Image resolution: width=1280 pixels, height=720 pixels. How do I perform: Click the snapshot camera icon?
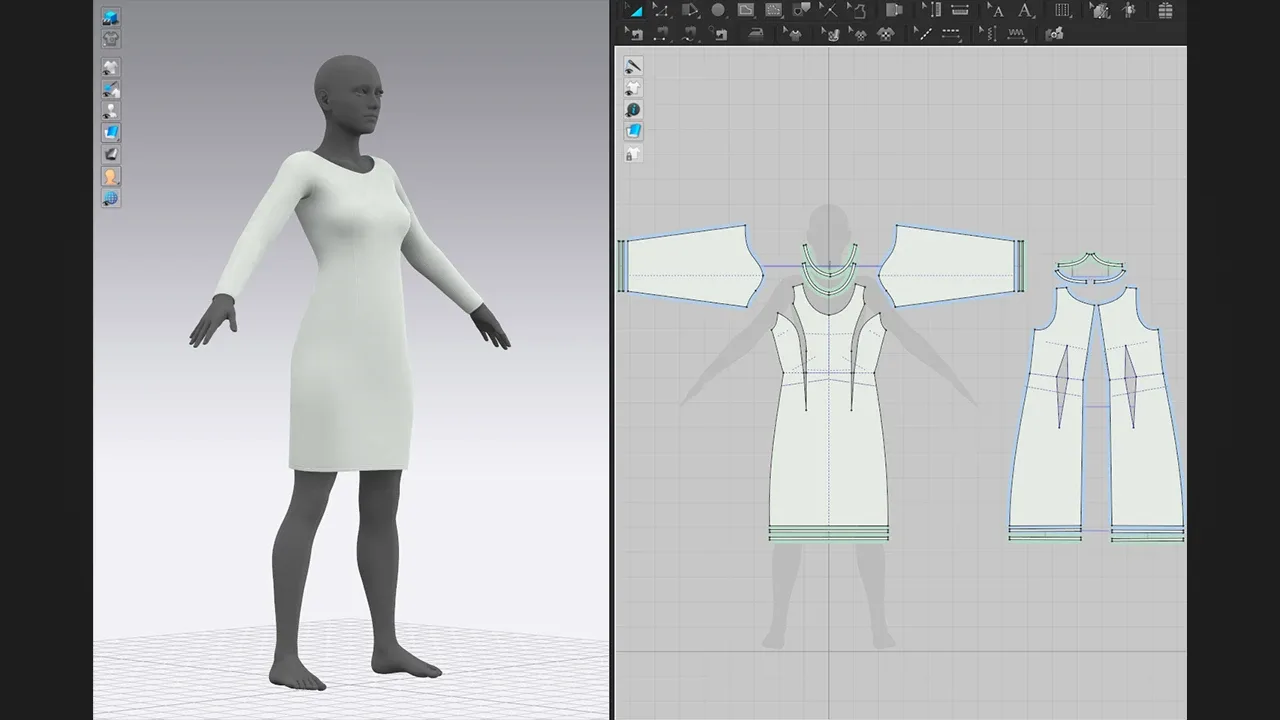[x=1054, y=33]
